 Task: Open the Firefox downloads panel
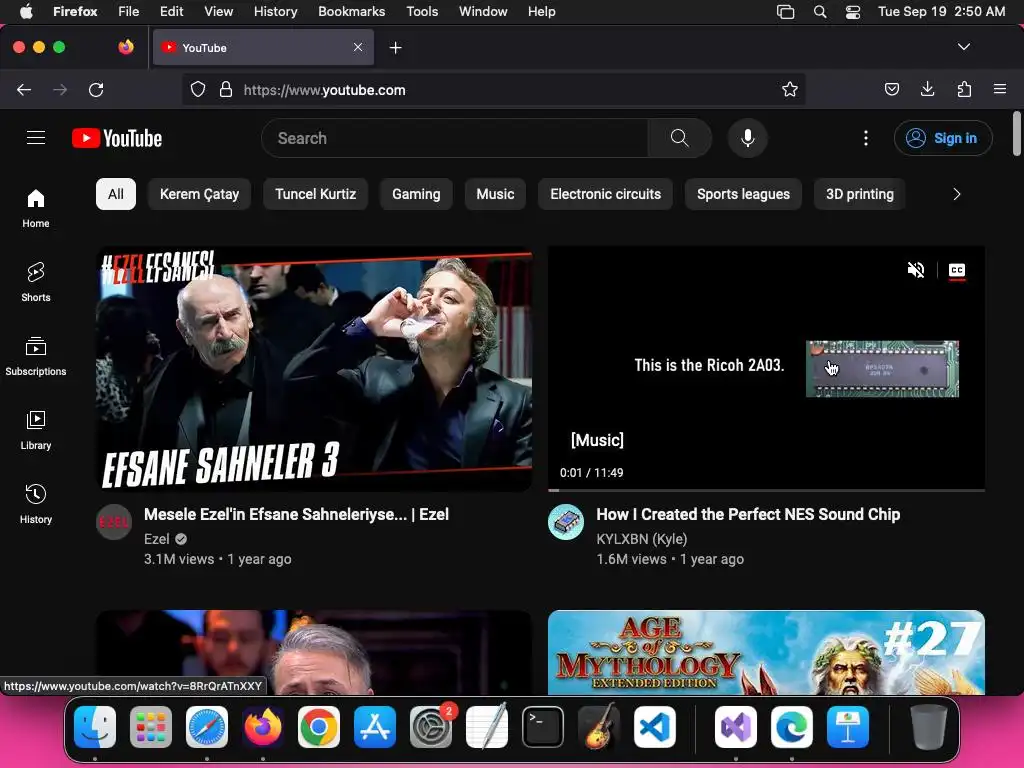(927, 89)
